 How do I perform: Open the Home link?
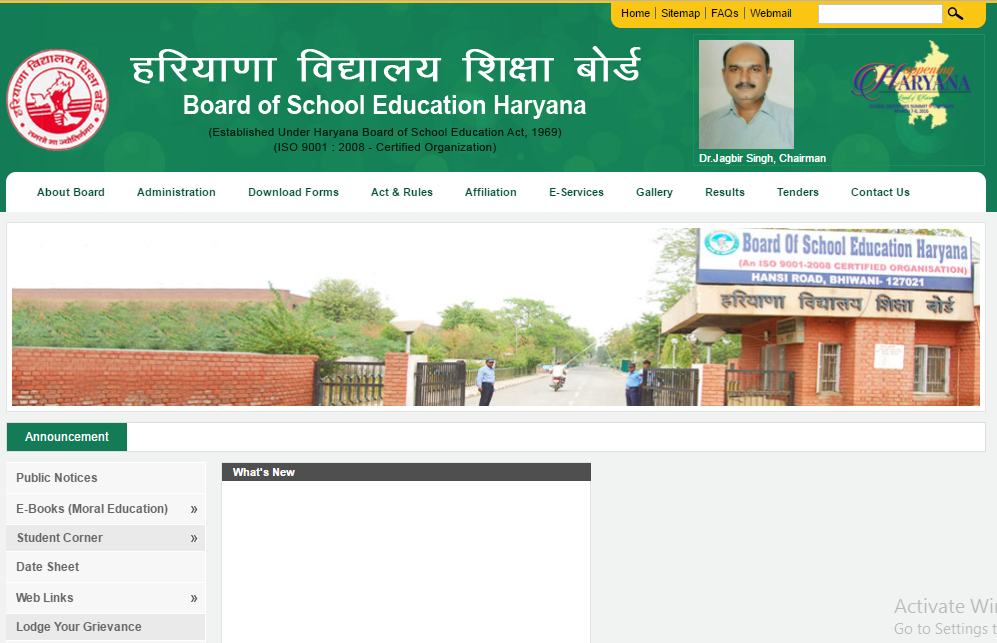pyautogui.click(x=635, y=13)
